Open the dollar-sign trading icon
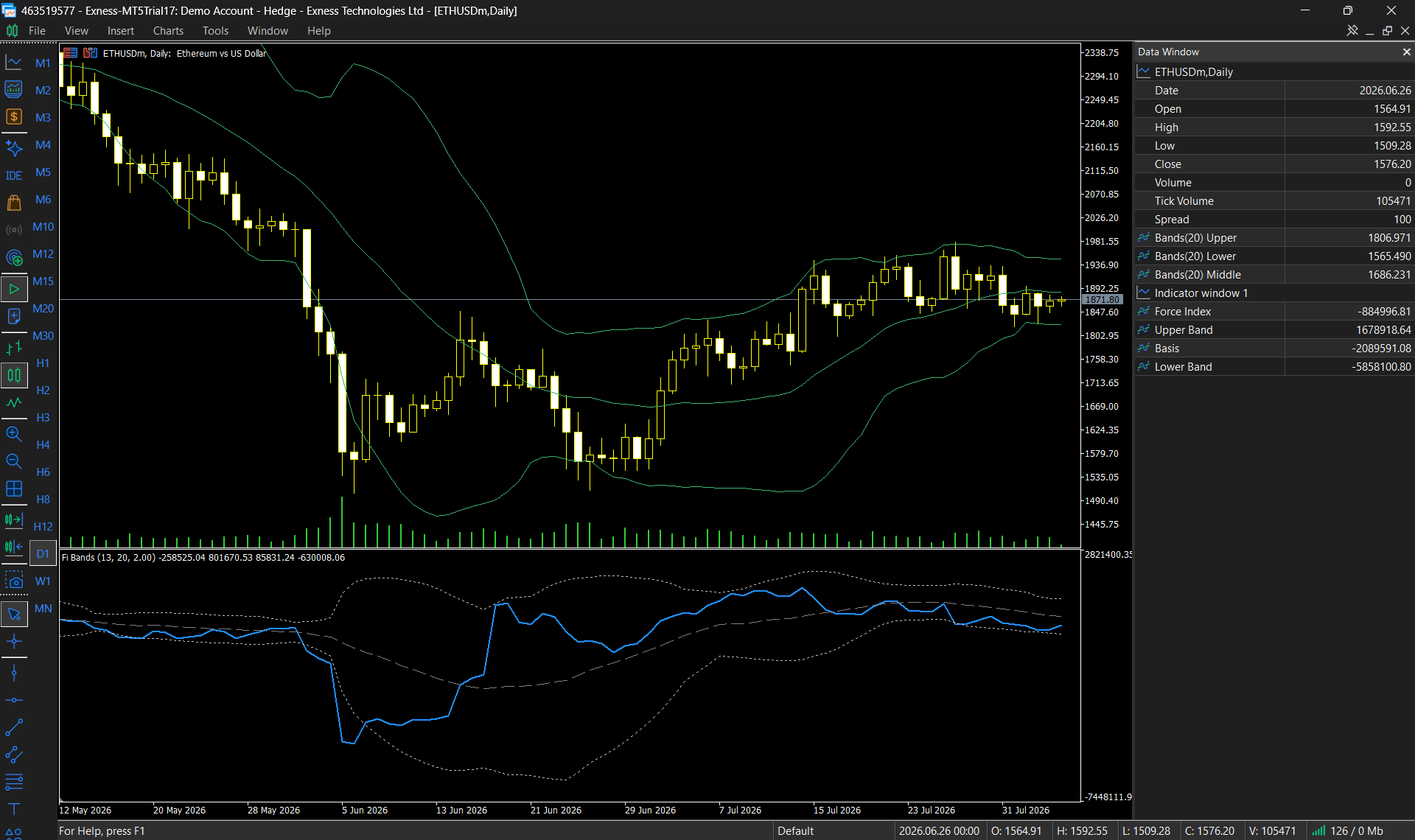This screenshot has width=1415, height=840. click(x=14, y=117)
